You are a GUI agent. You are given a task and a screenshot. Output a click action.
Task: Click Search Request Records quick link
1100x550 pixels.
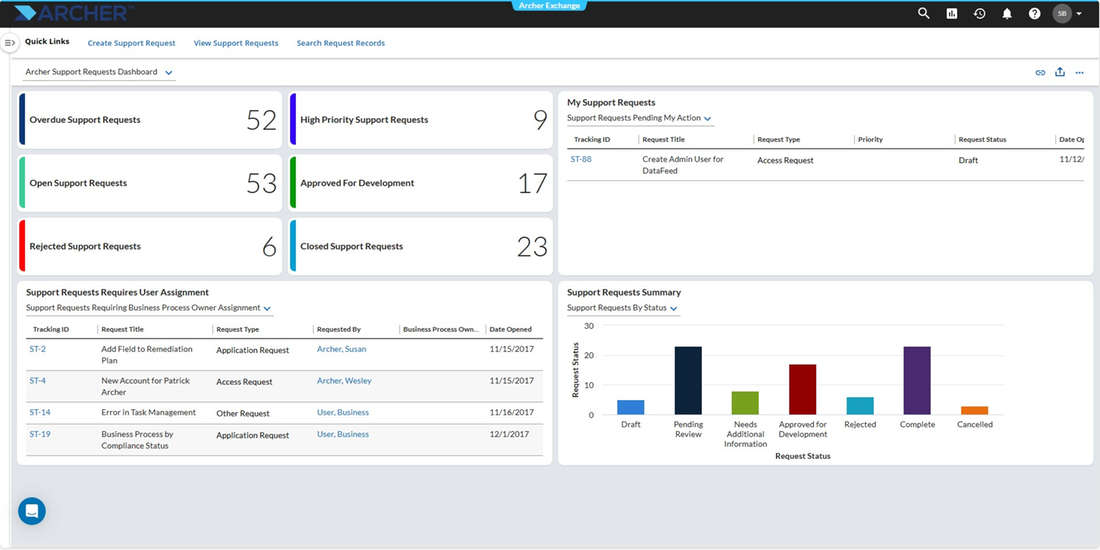click(x=340, y=43)
